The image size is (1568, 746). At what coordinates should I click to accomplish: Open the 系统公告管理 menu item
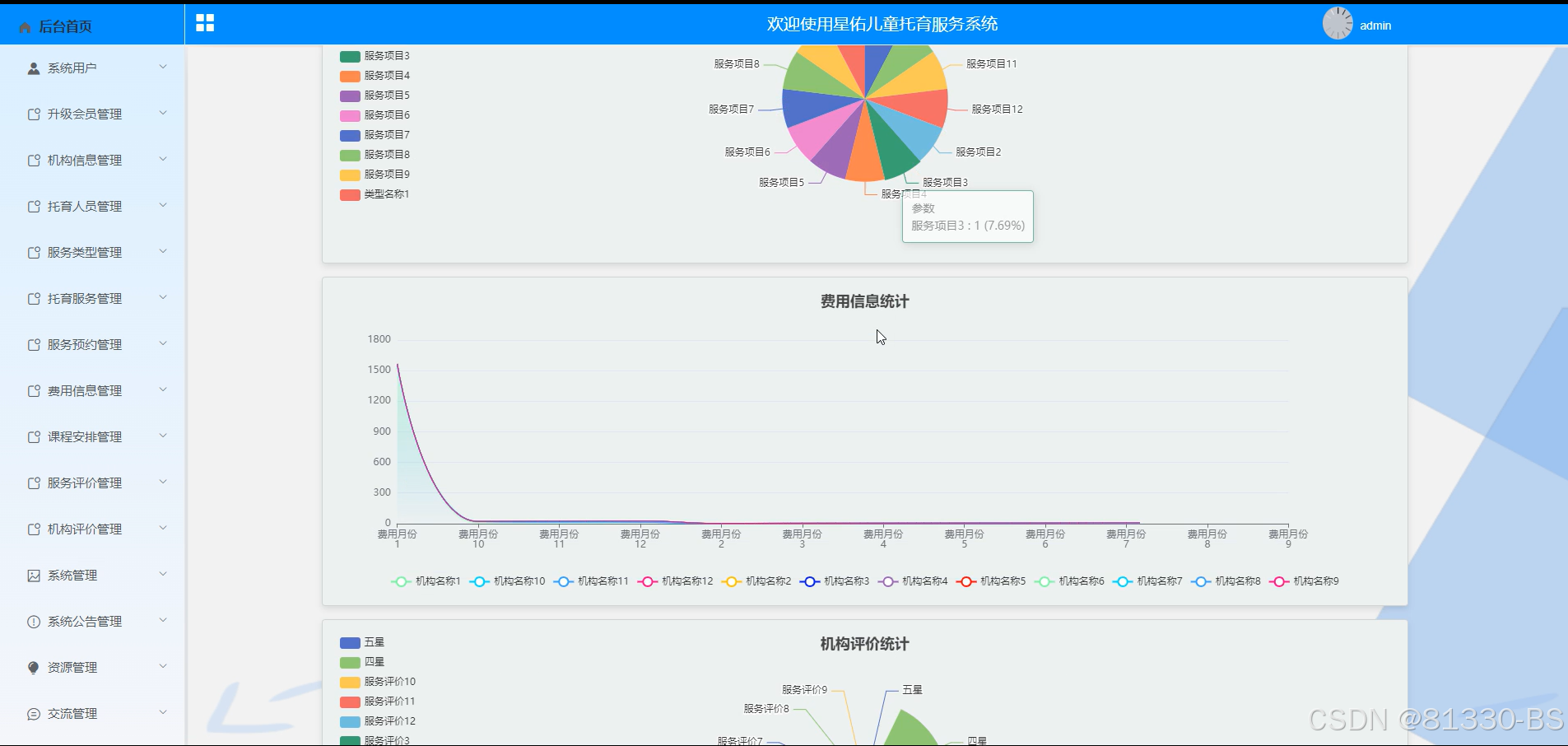pyautogui.click(x=92, y=622)
